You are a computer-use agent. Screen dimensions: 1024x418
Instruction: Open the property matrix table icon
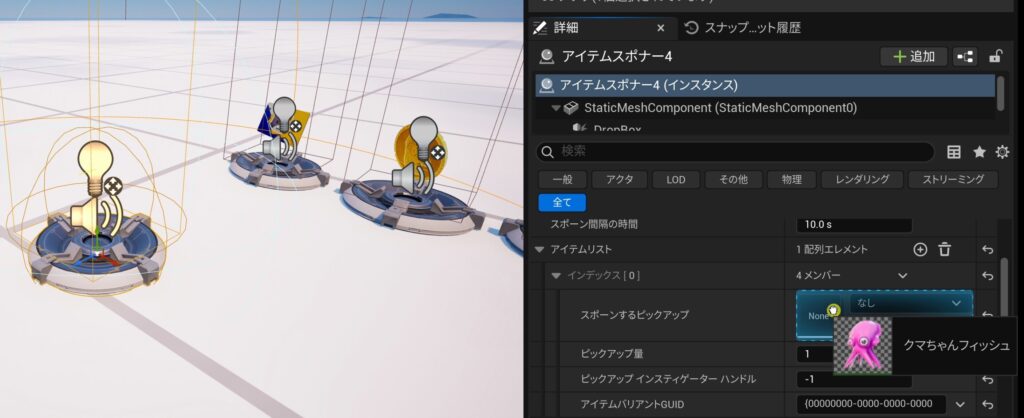954,152
